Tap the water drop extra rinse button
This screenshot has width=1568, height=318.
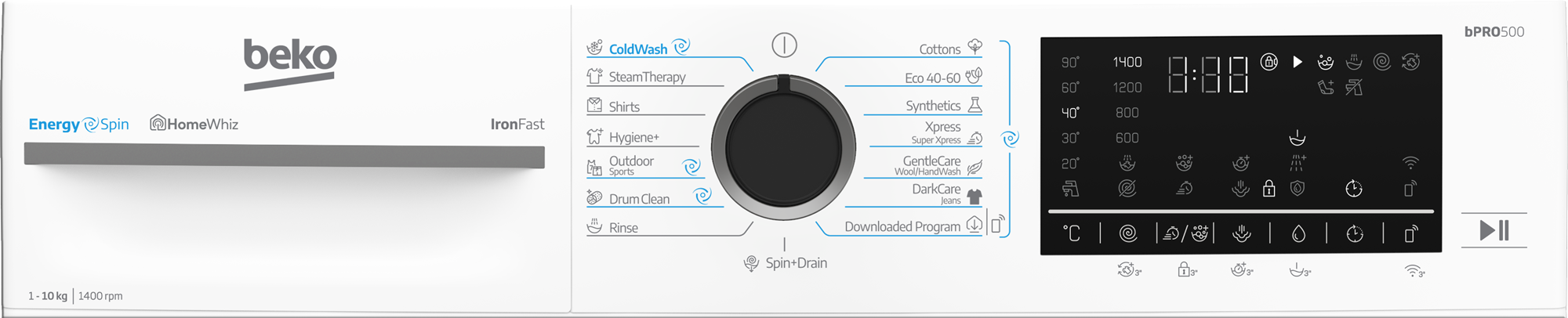coord(1298,233)
